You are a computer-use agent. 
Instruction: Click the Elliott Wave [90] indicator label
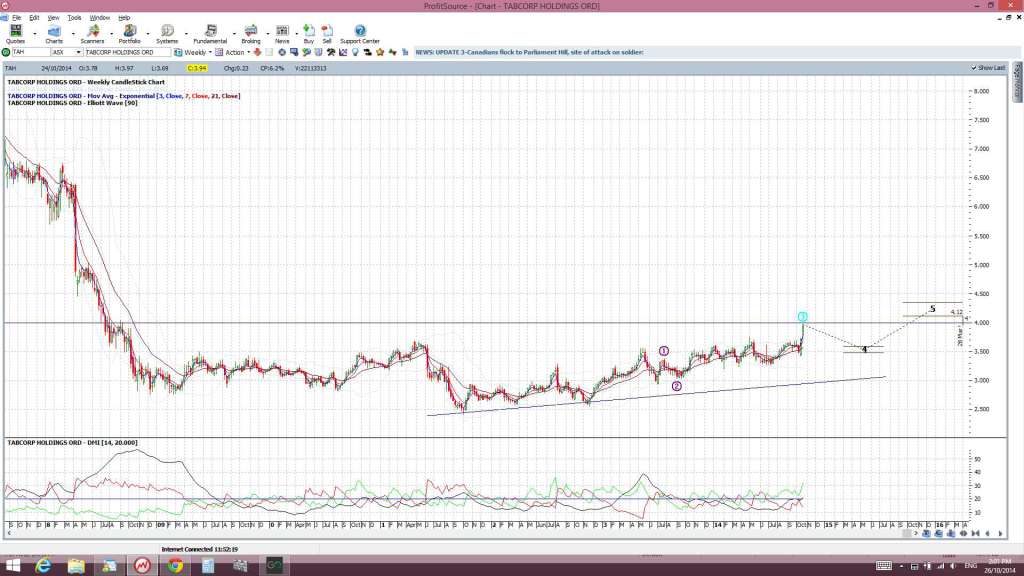pos(72,103)
